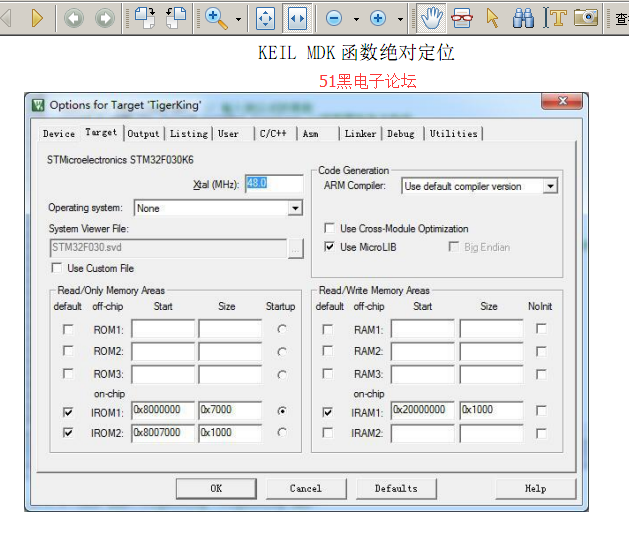Untick the IROM1 default checkbox
Screen dimensions: 629x536
[68, 412]
